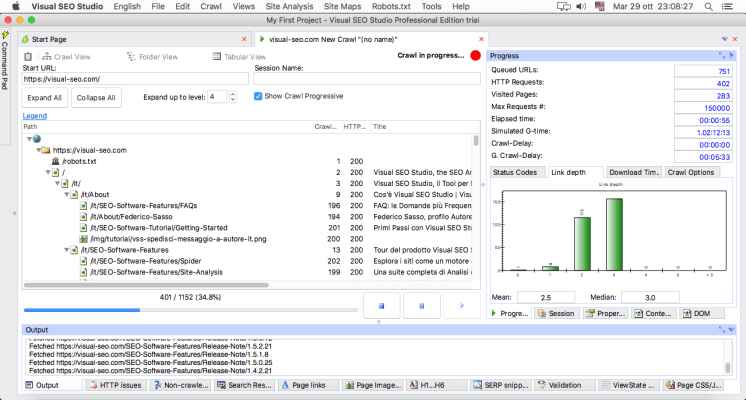The height and width of the screenshot is (400, 746).
Task: Collapse the https://visual-seo.com root node
Action: tap(40, 150)
